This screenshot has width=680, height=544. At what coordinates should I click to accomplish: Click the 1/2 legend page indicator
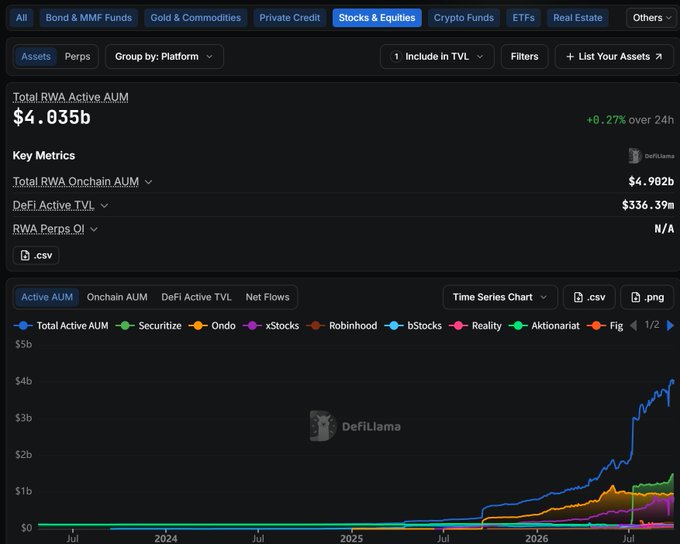point(652,325)
